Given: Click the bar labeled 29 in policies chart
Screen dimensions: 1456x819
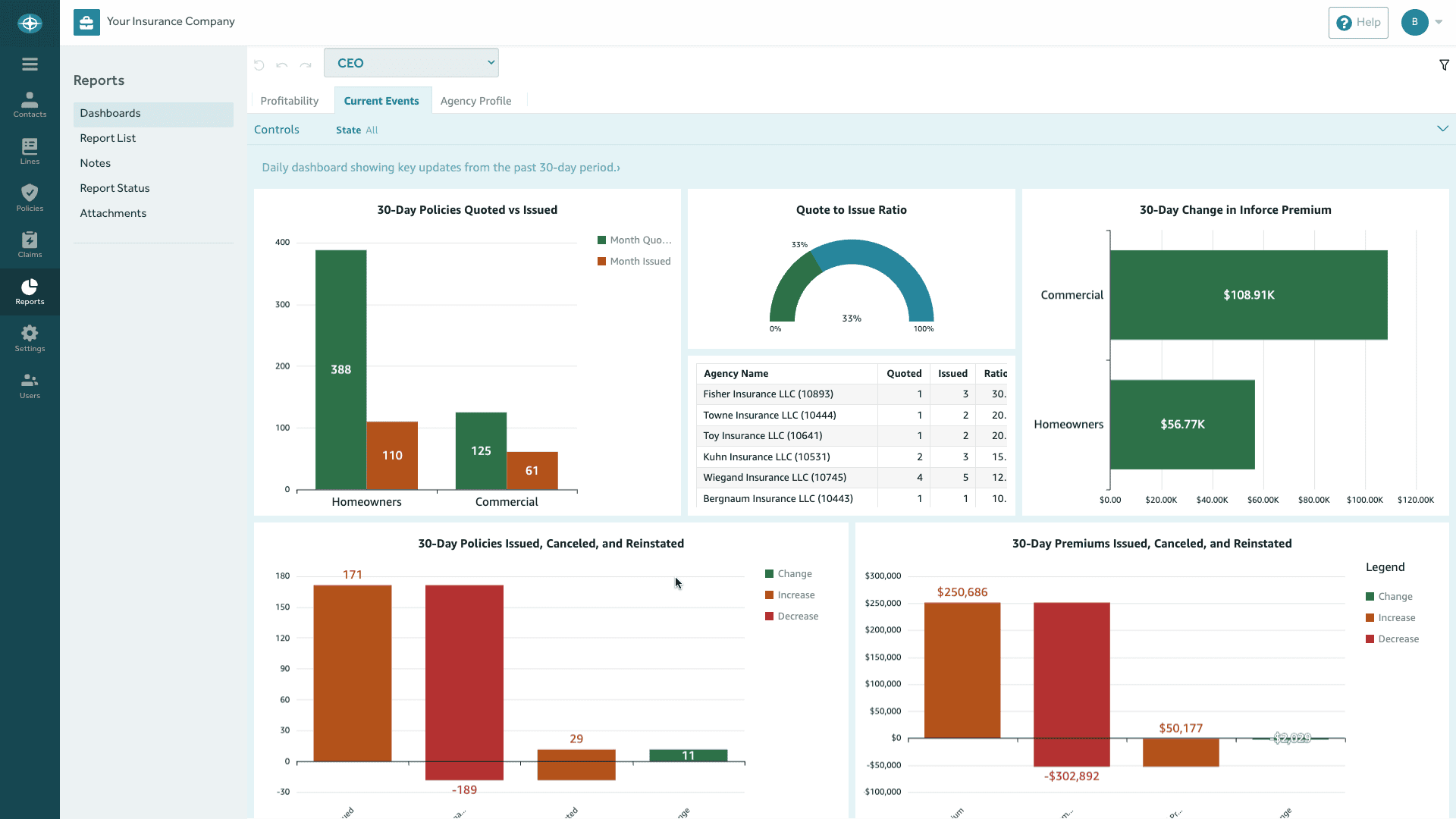Looking at the screenshot, I should [x=576, y=764].
